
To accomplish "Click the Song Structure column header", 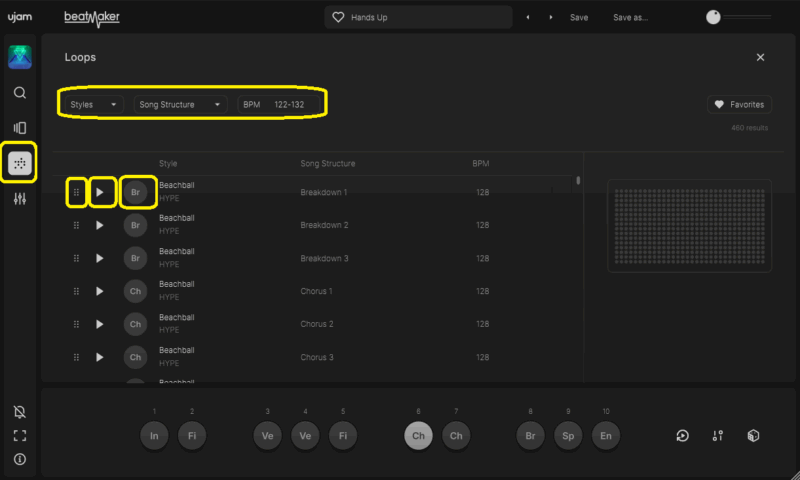I will (328, 164).
